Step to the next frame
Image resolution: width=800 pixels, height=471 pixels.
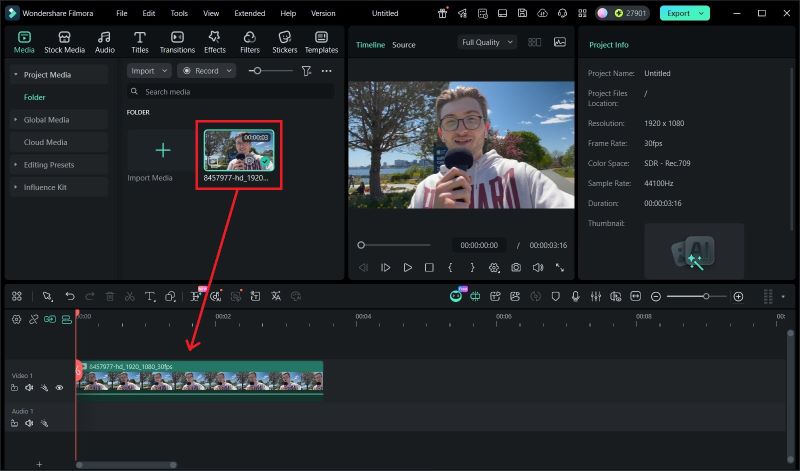click(385, 267)
